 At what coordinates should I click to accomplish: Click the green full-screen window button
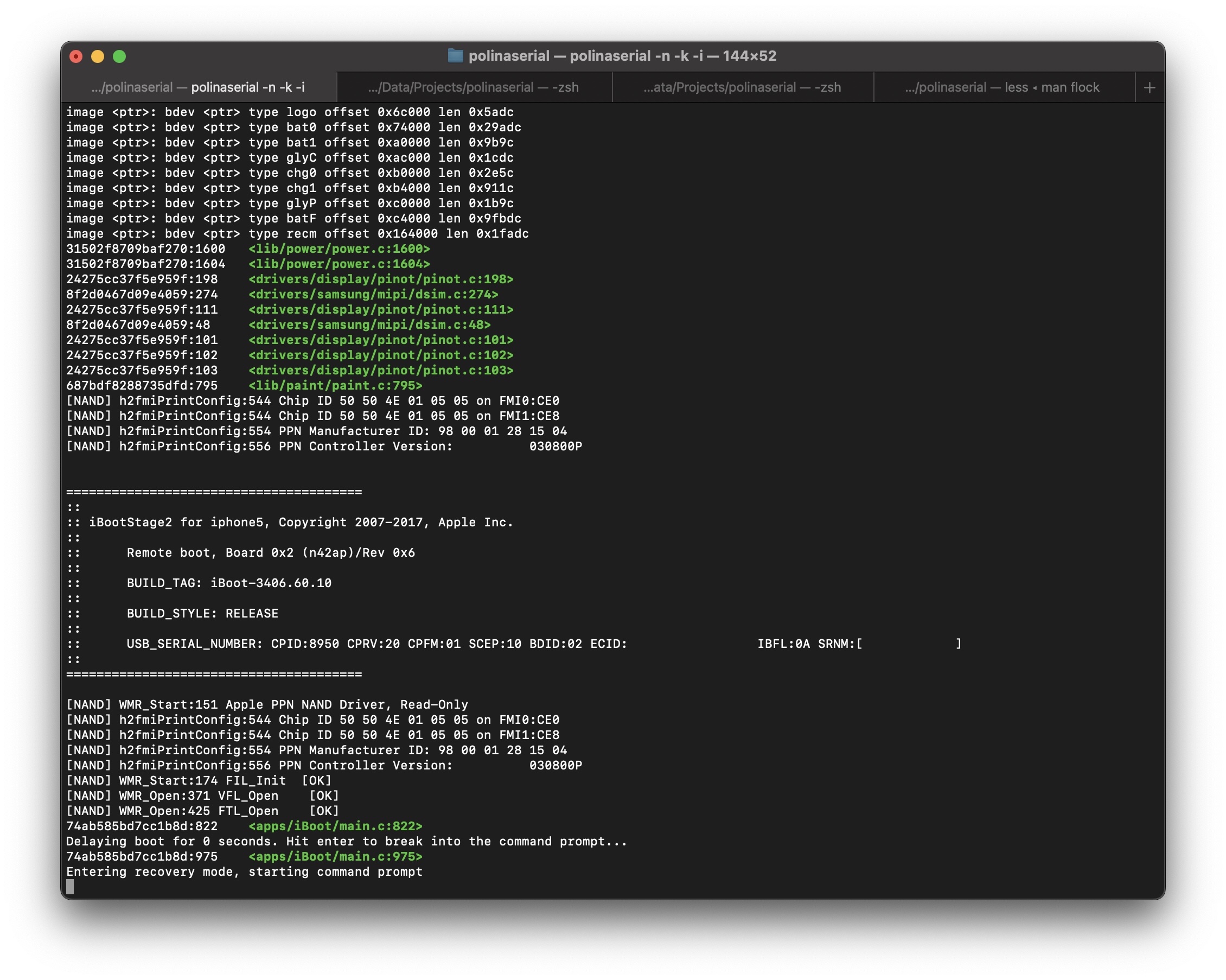119,56
